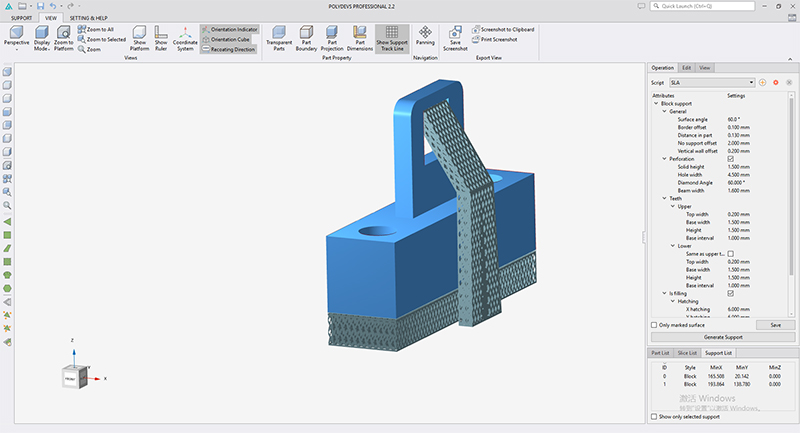Show Part Dimensions
This screenshot has height=433, width=800.
pos(360,38)
